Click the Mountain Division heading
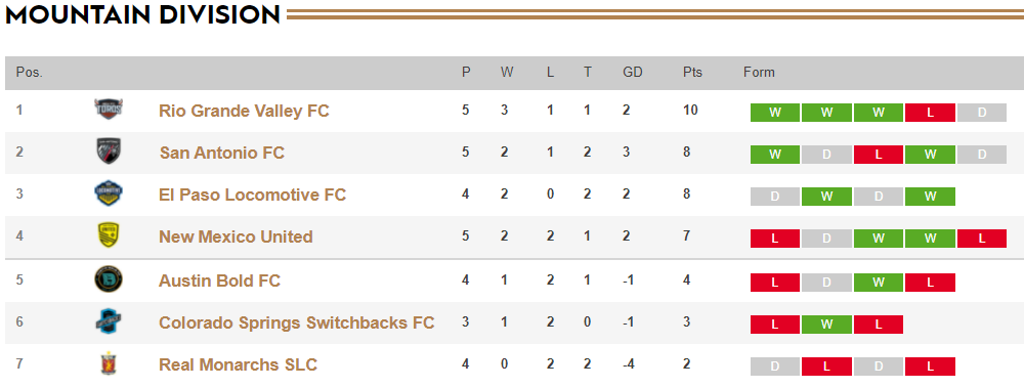Viewport: 1024px width, 388px height. (x=142, y=14)
